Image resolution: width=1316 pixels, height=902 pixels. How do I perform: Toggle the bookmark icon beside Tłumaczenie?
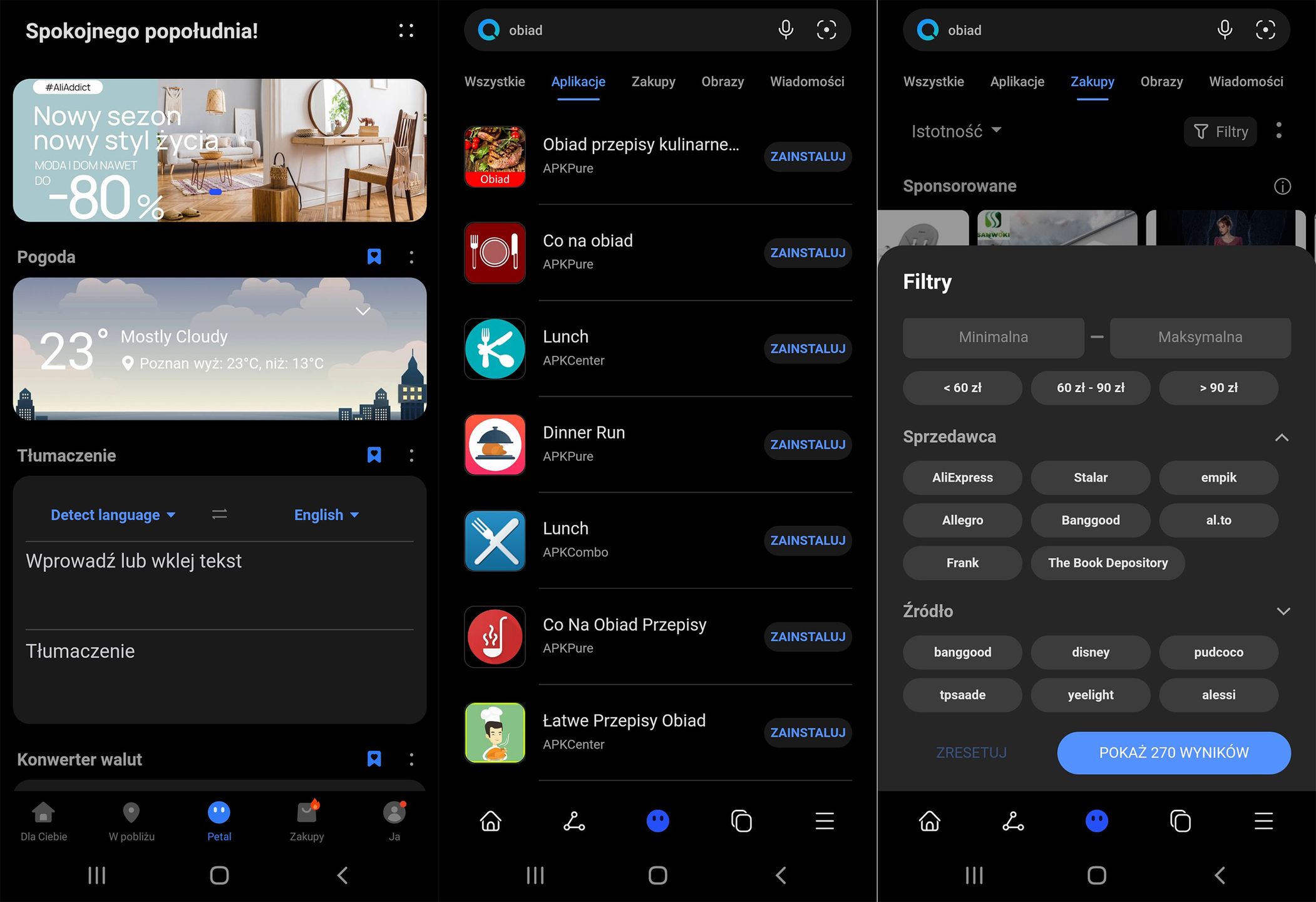tap(374, 455)
